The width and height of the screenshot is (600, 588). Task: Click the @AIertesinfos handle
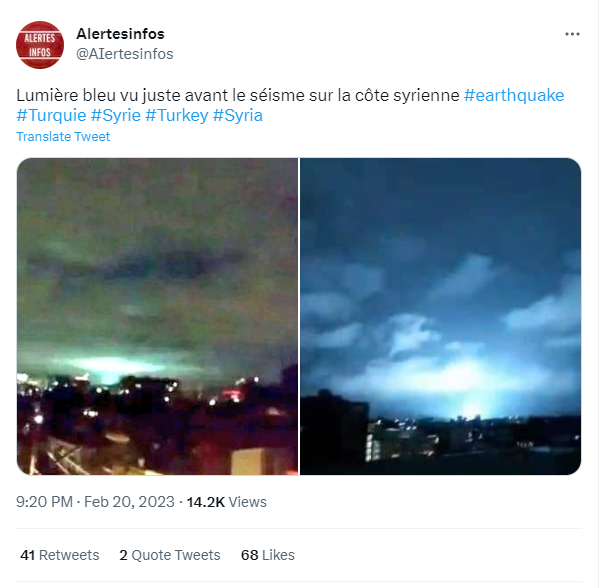[x=124, y=54]
